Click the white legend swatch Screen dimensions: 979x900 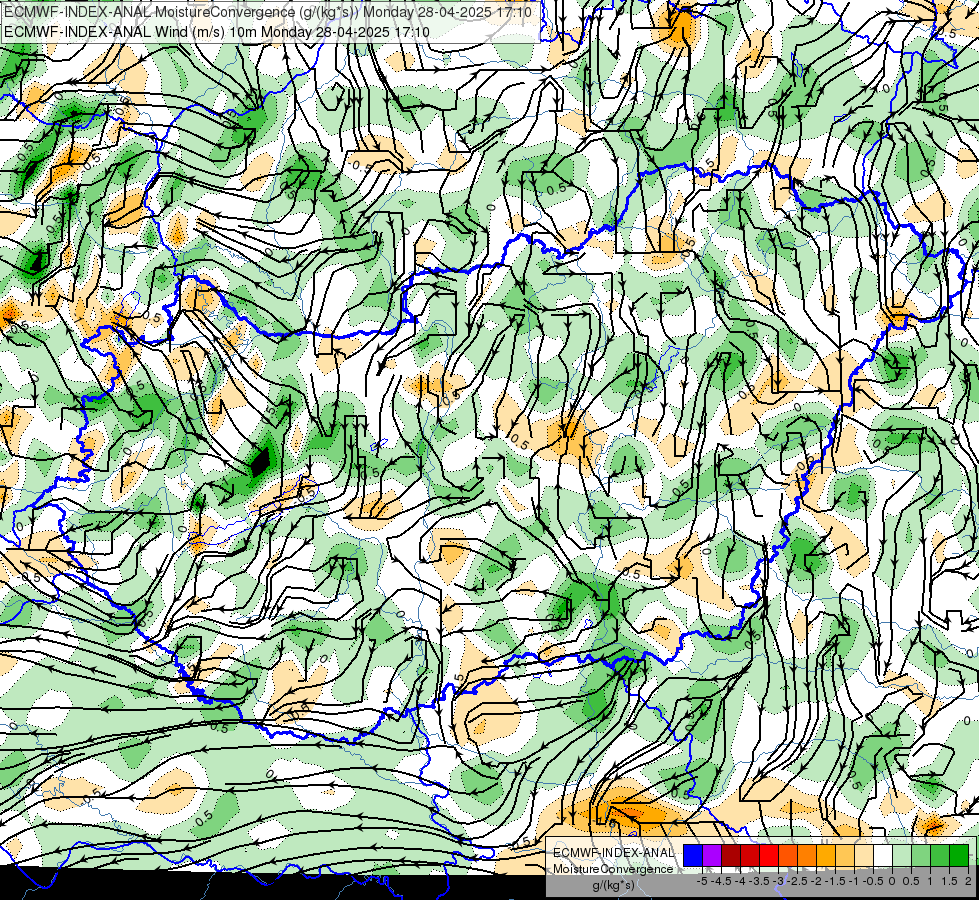(883, 856)
